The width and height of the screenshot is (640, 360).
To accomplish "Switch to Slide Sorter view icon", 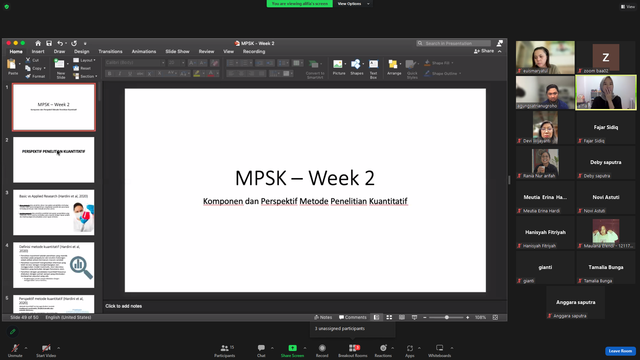I will point(389,317).
